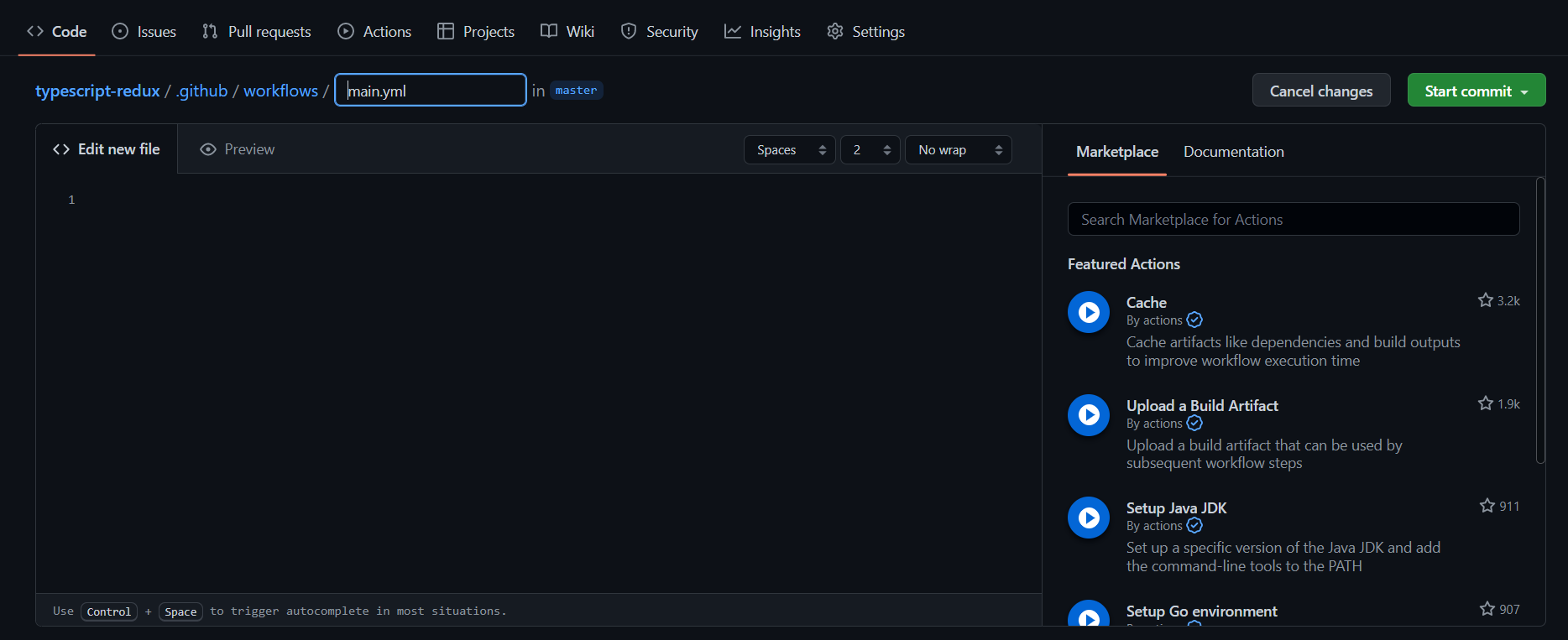Open the Setup Go environment action
This screenshot has width=1568, height=640.
[1201, 611]
